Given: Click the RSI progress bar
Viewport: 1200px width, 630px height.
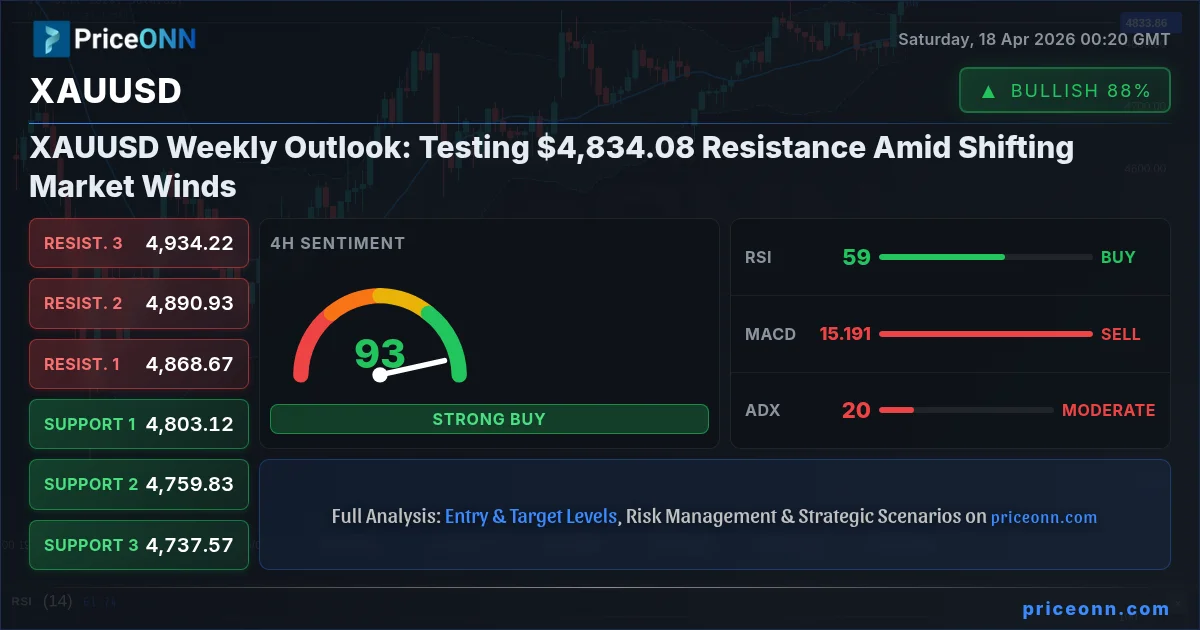Looking at the screenshot, I should click(986, 257).
